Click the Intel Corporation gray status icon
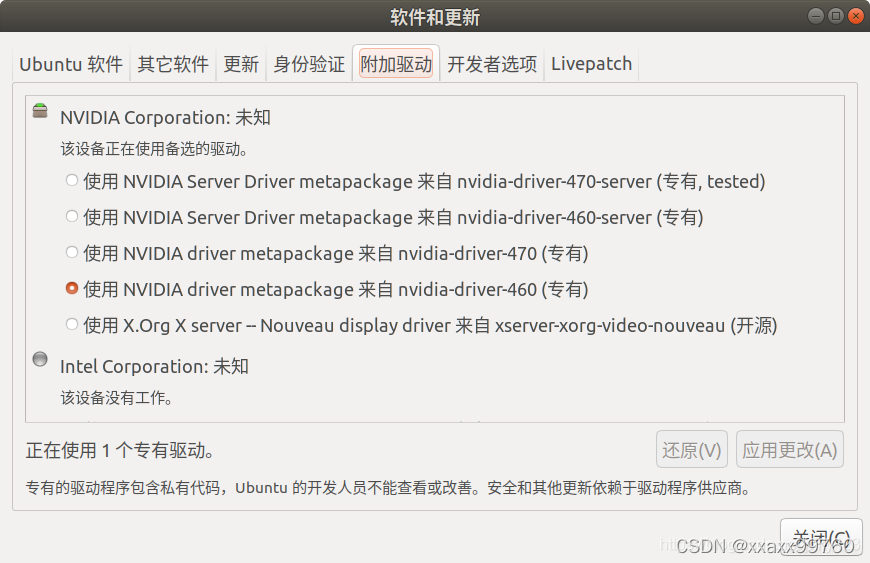 click(x=40, y=359)
